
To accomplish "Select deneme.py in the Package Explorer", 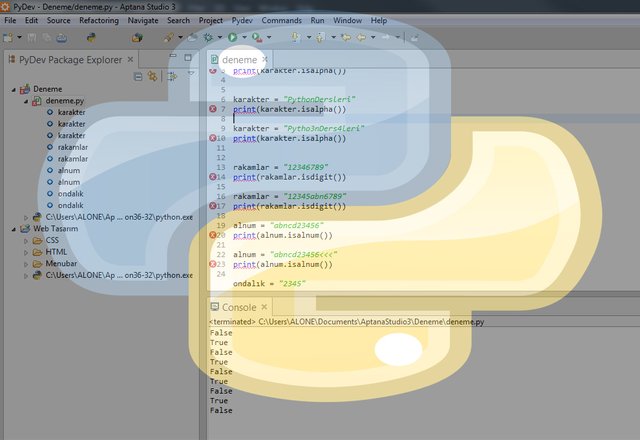I will [x=65, y=101].
